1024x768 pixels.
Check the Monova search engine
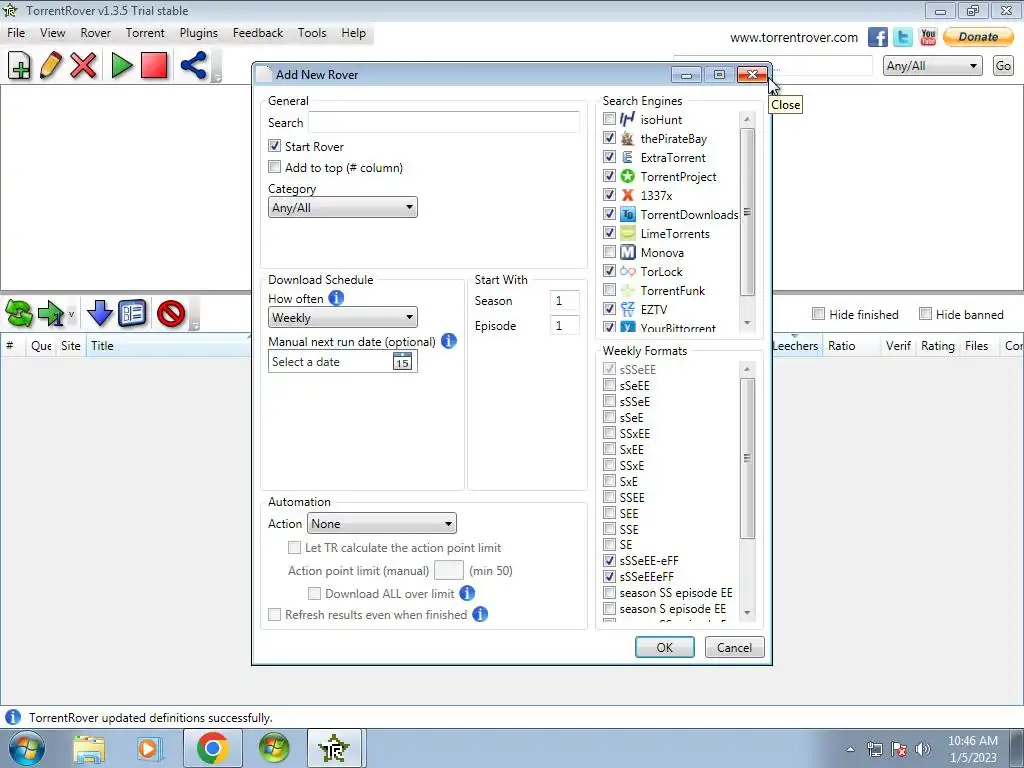coord(609,251)
